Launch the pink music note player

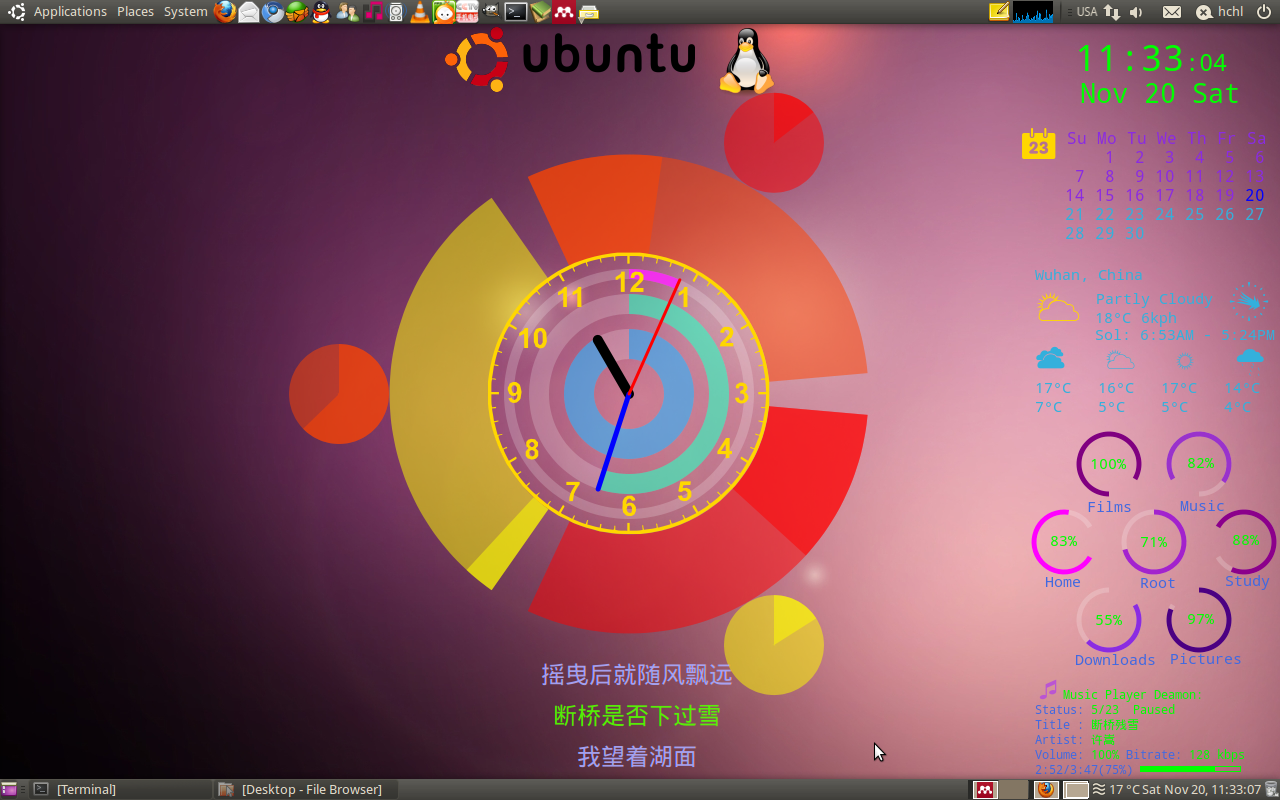[x=372, y=12]
